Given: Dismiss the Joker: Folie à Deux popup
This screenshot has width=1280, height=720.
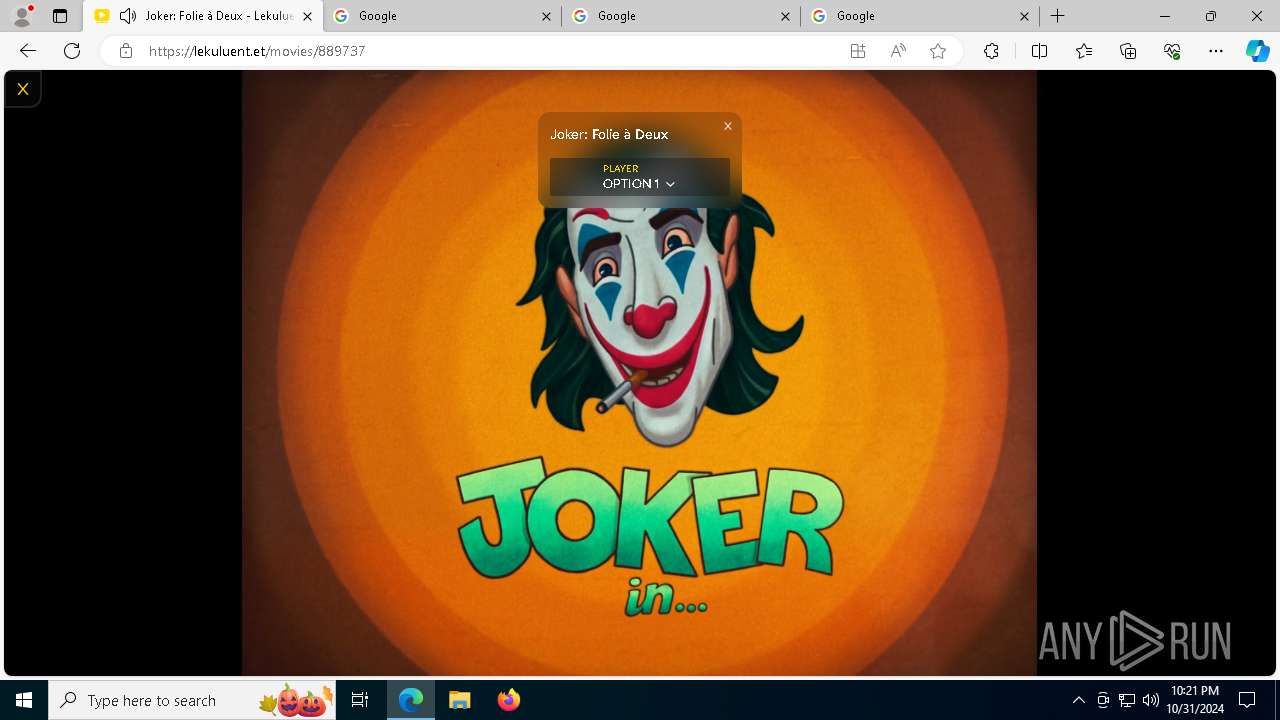Looking at the screenshot, I should [x=728, y=126].
